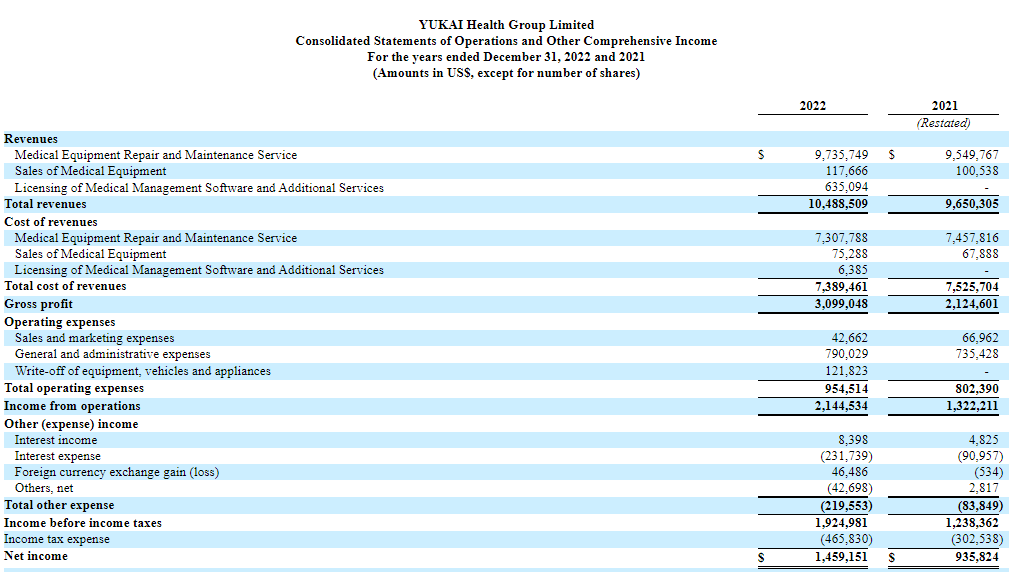This screenshot has height=572, width=1013.
Task: Select the 'Consolidated Statements of Operations and Other Comprehensive Income' heading
Action: (x=506, y=41)
